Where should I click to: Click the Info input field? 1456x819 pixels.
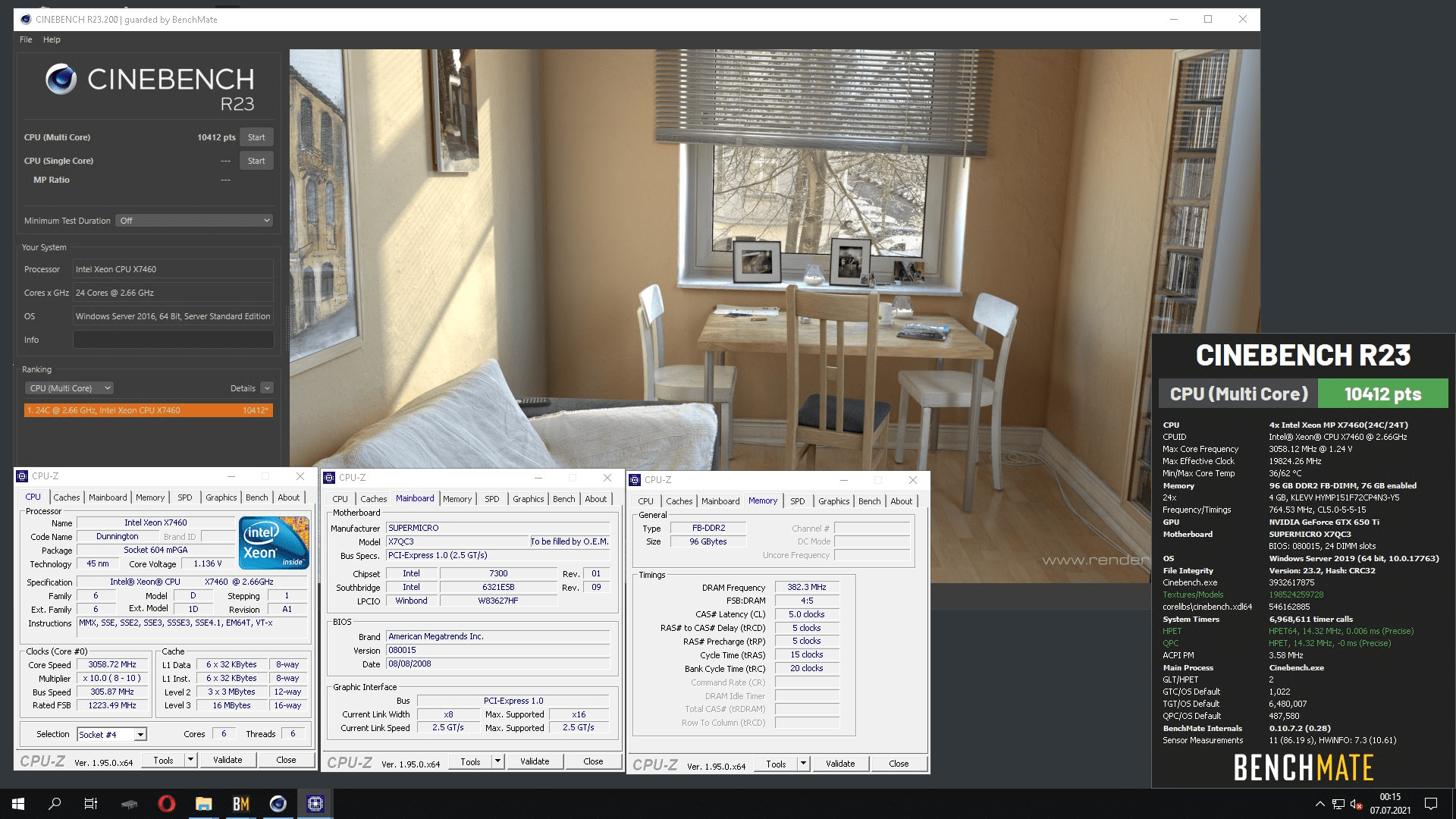coord(173,340)
